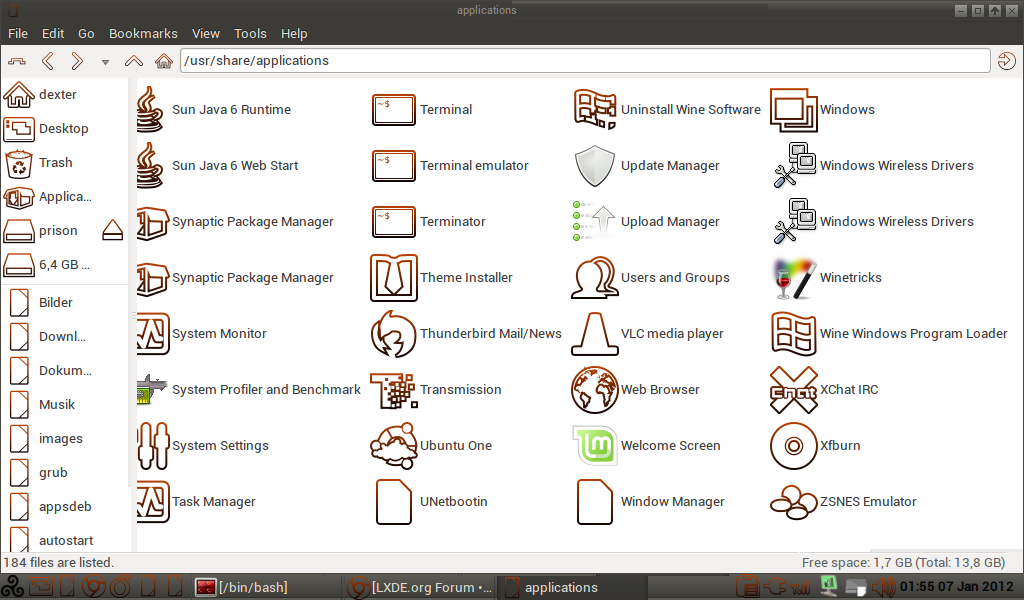The image size is (1024, 600).
Task: Open the Tools menu
Action: point(250,33)
